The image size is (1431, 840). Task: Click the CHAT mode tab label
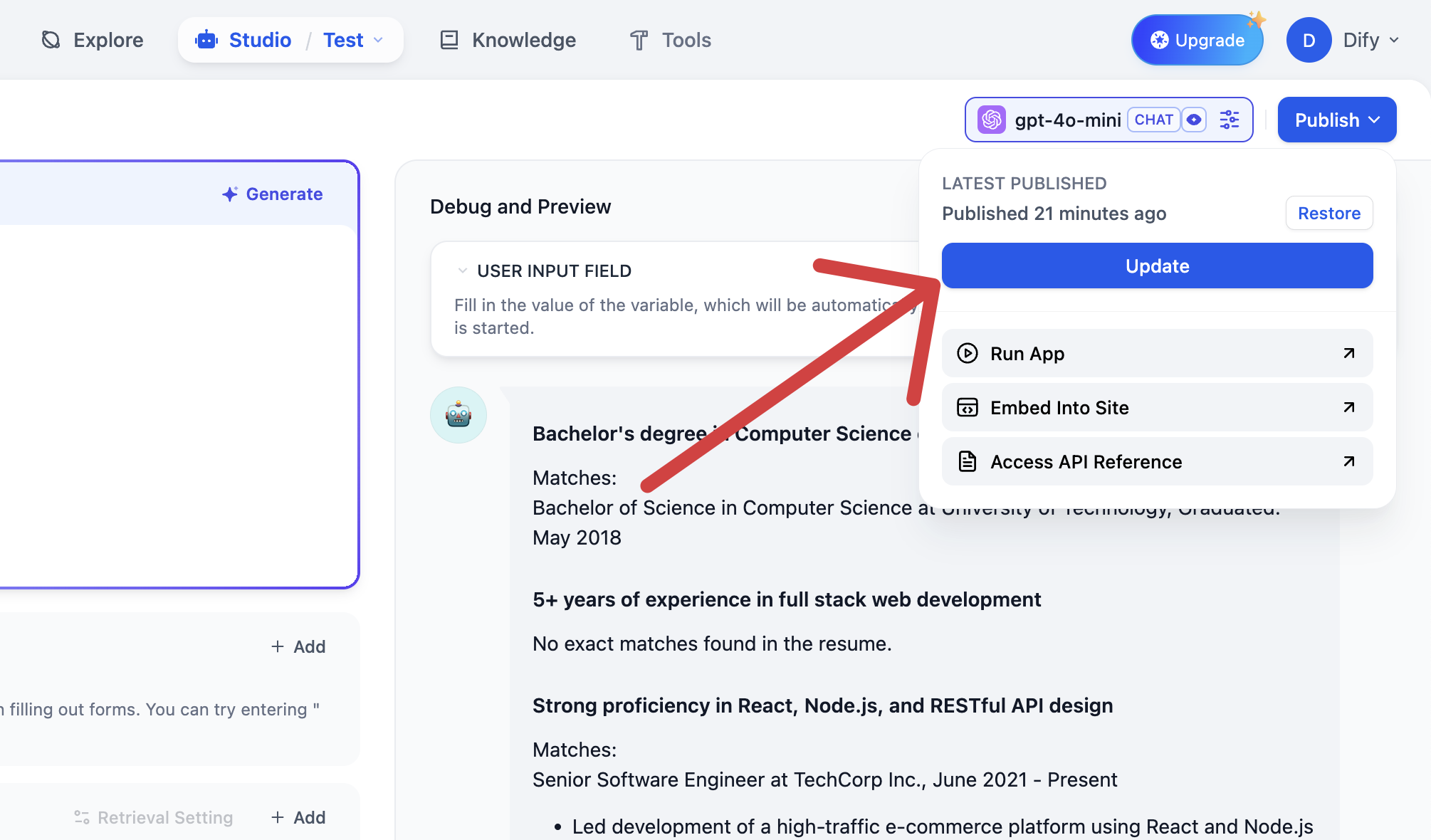[1153, 119]
